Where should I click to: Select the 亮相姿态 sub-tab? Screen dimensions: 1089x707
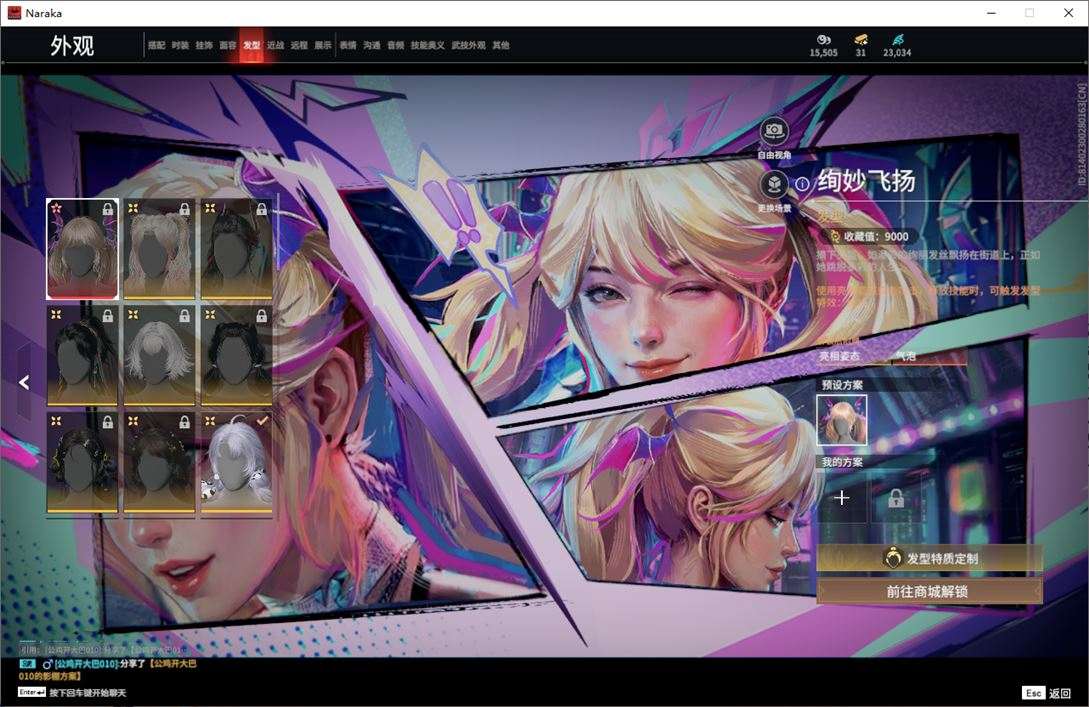(839, 356)
